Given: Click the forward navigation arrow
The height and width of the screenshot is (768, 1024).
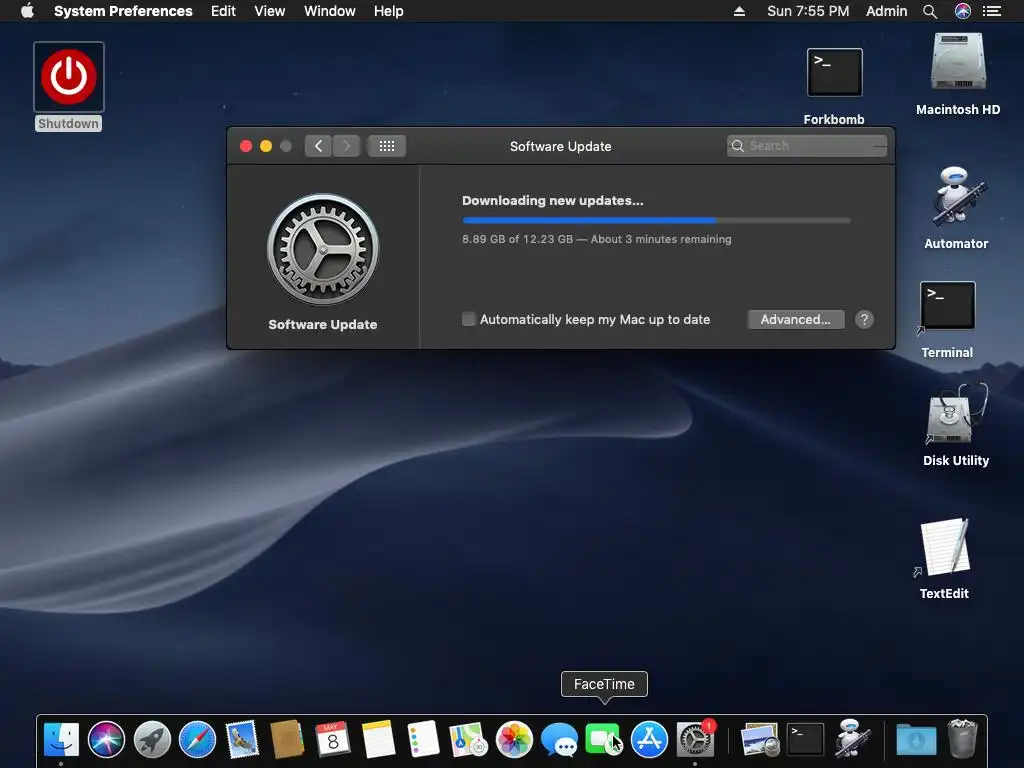Looking at the screenshot, I should [347, 146].
